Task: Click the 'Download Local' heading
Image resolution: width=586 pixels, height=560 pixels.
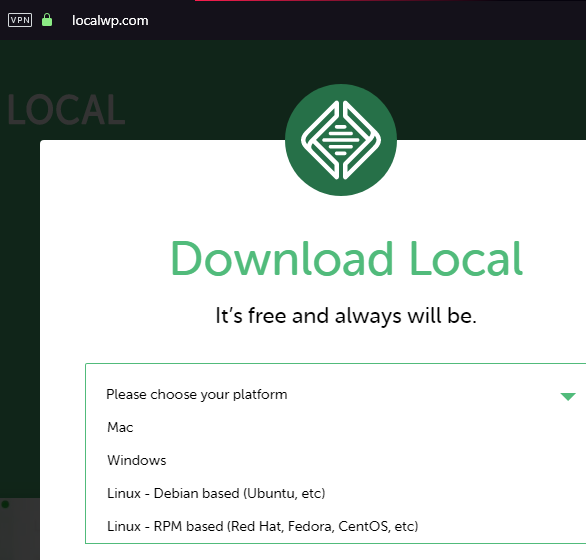Action: pos(346,259)
